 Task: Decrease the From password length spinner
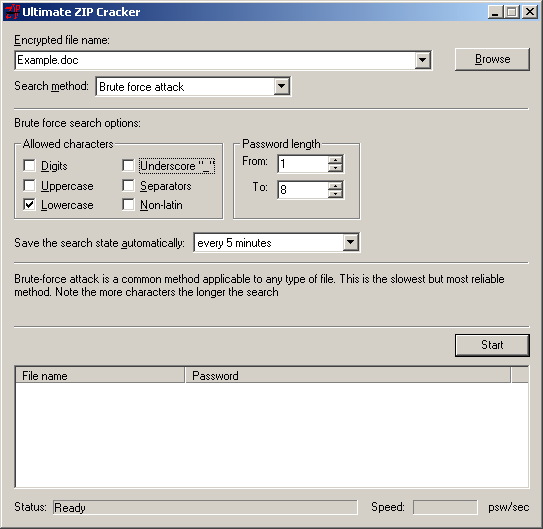[335, 168]
